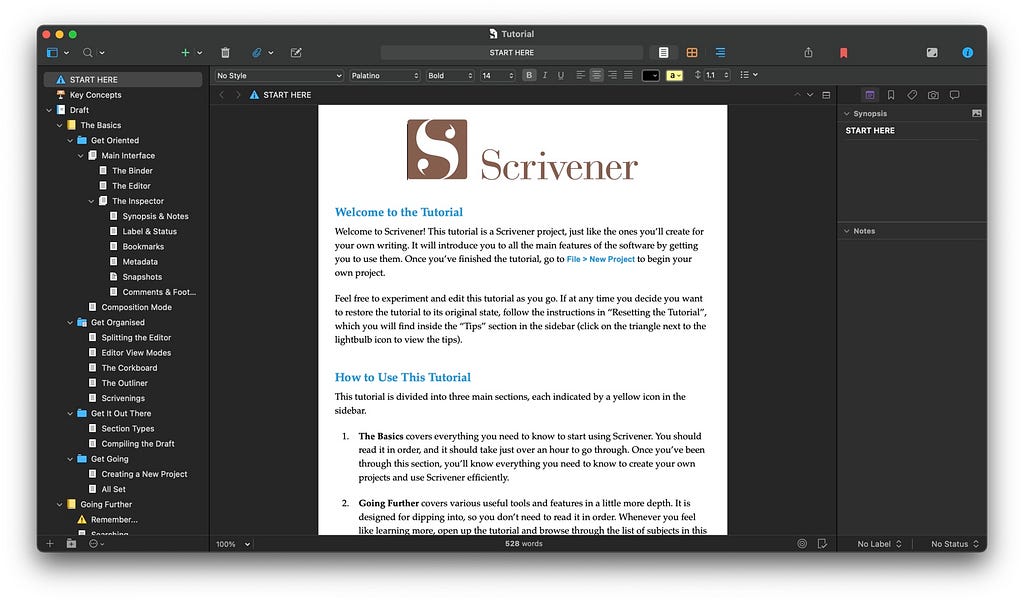The width and height of the screenshot is (1024, 601).
Task: Select Compiling the Draft document
Action: 138,444
